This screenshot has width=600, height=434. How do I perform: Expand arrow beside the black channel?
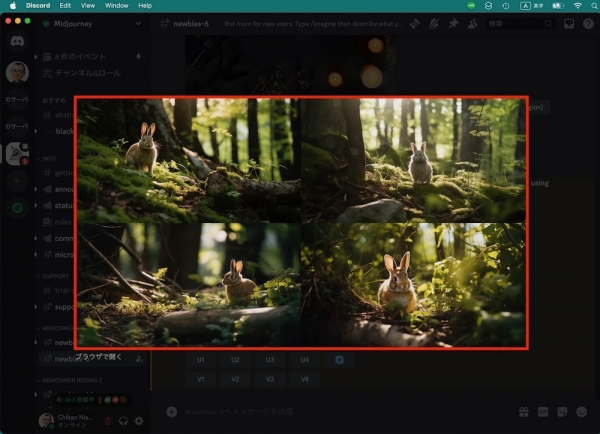[36, 131]
